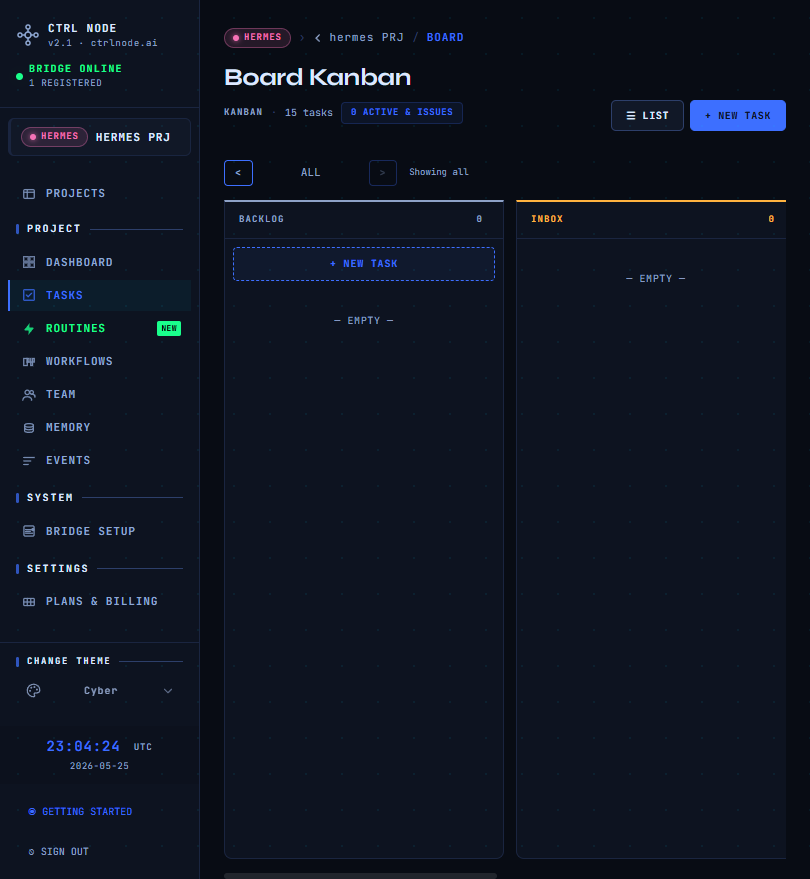The width and height of the screenshot is (810, 879).
Task: Click the Events lines icon
Action: (29, 461)
